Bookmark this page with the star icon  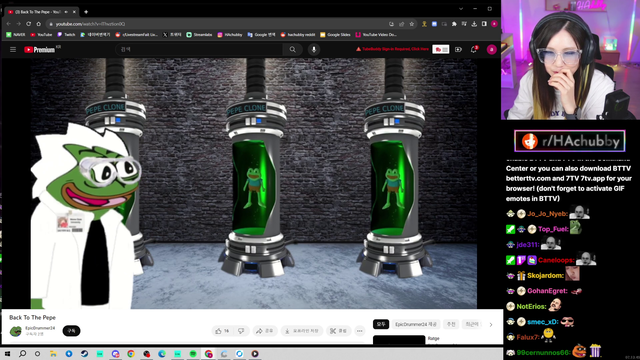click(412, 24)
